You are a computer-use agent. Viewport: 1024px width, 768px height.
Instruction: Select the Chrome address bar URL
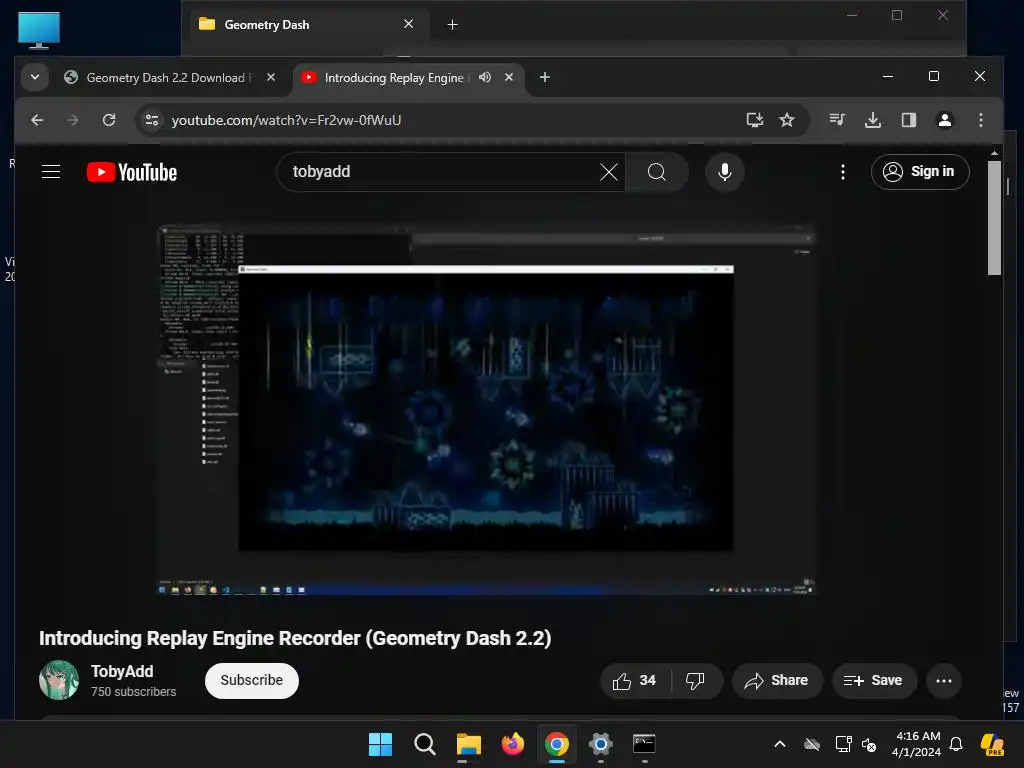click(x=286, y=120)
